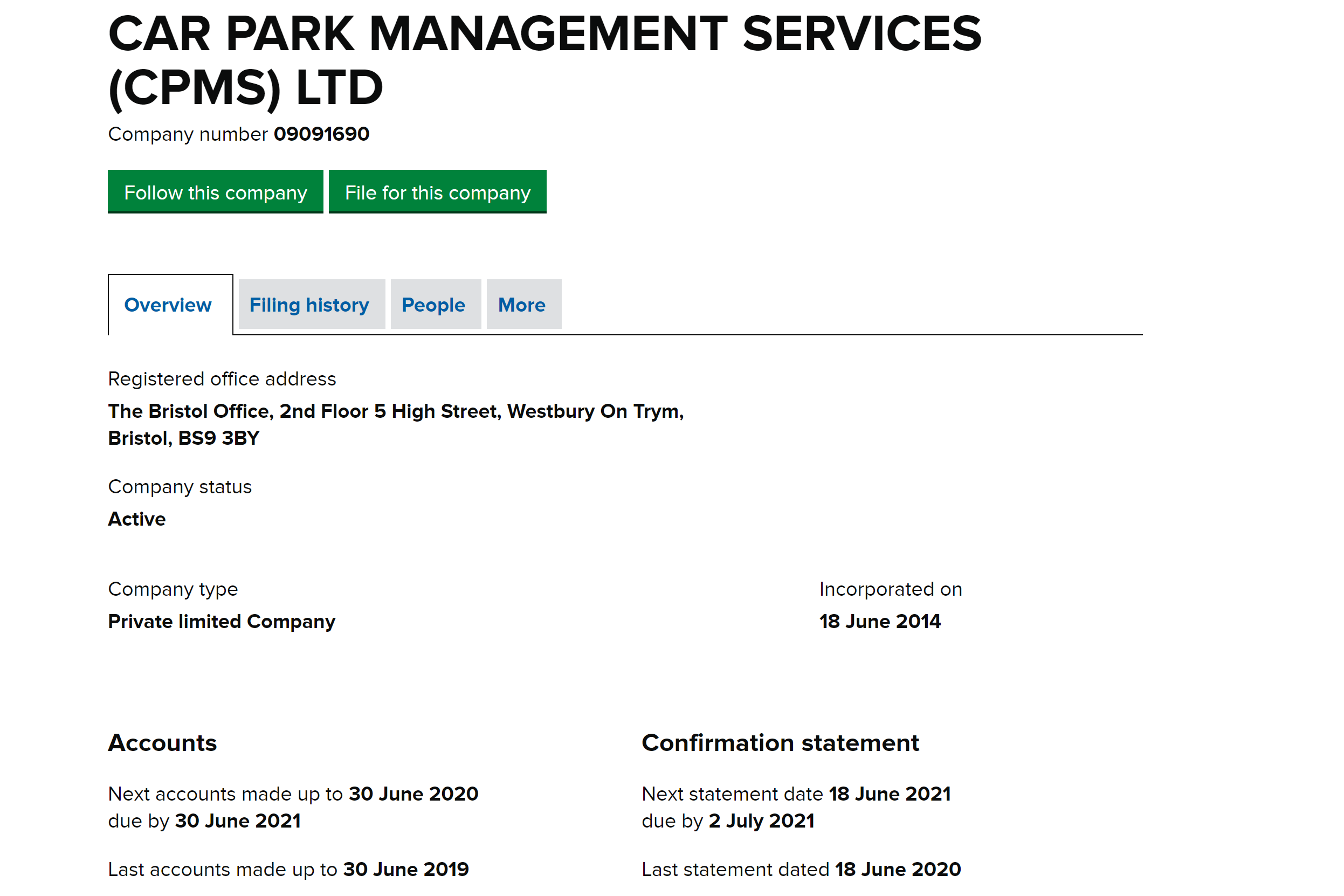Click Last accounts made up to 30 June 2019
This screenshot has height=896, width=1344.
click(x=288, y=870)
